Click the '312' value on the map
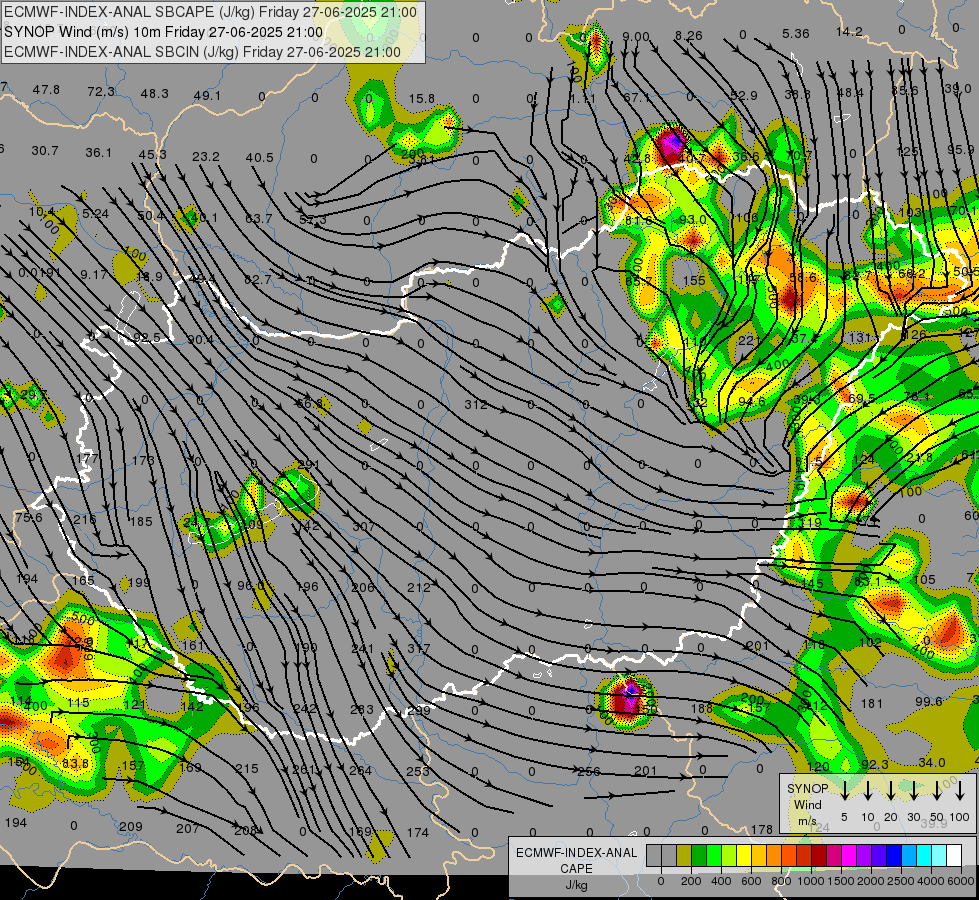The height and width of the screenshot is (900, 979). click(x=475, y=404)
